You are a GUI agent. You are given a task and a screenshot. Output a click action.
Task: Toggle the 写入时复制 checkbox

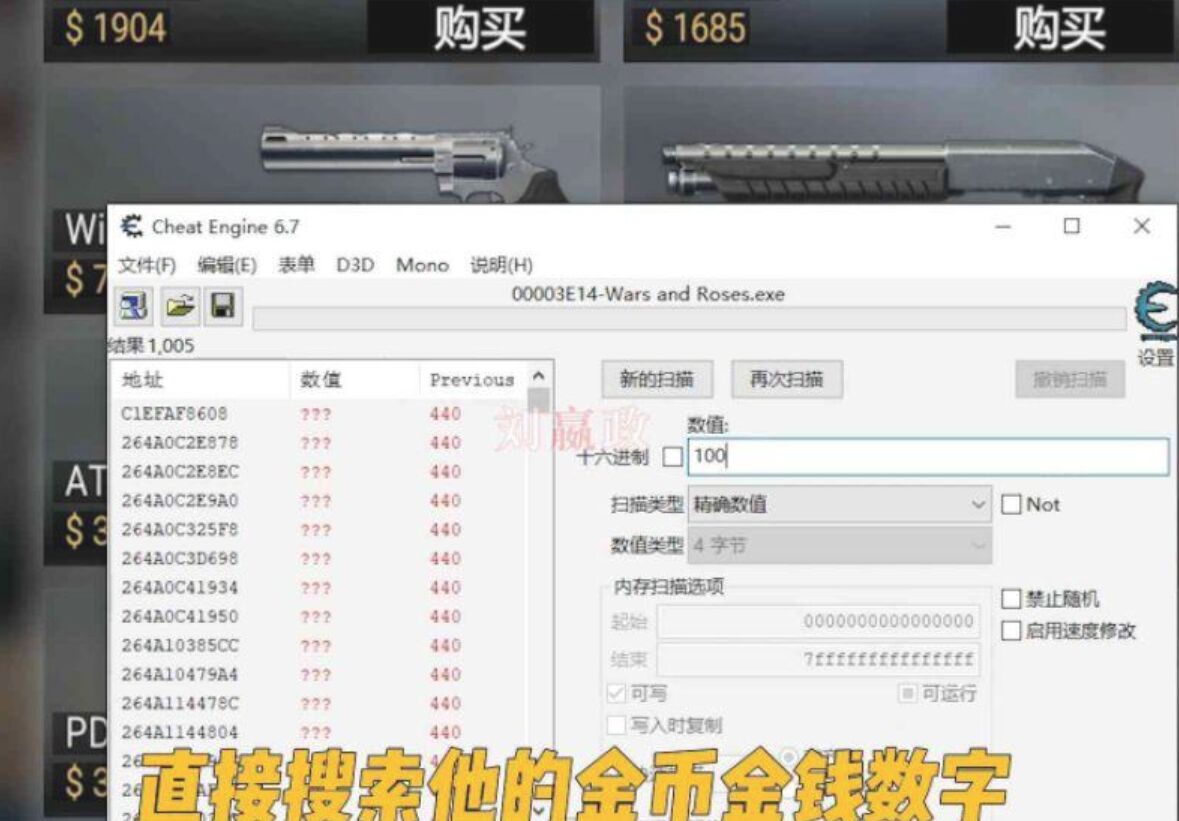pos(616,726)
